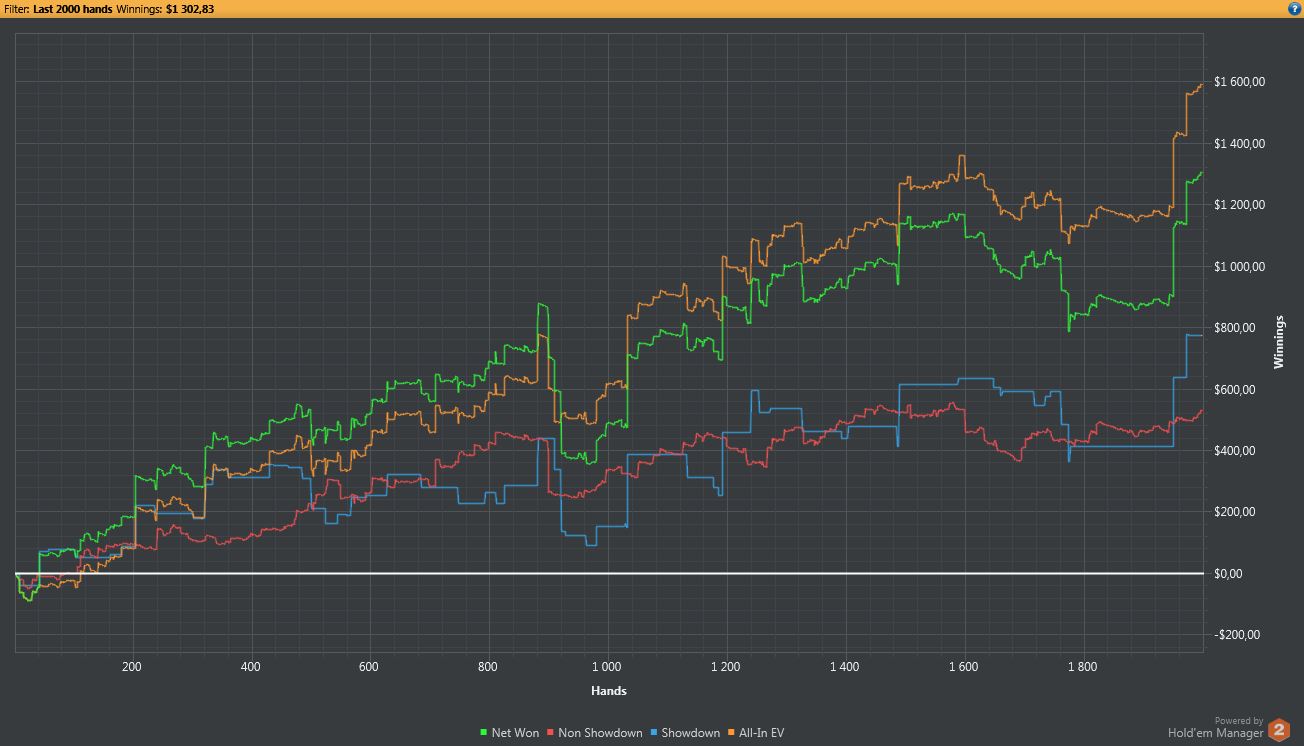Click the red Non Showdown legend square
The height and width of the screenshot is (746, 1304).
(x=551, y=733)
